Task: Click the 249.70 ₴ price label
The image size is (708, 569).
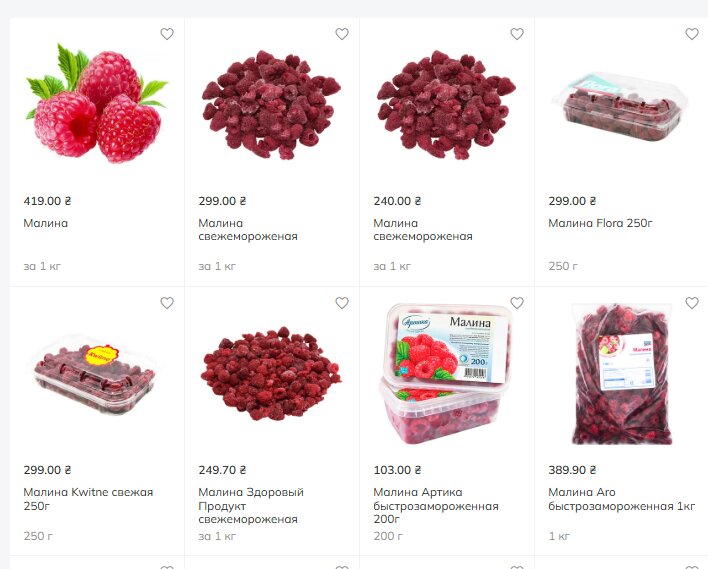Action: [x=222, y=470]
